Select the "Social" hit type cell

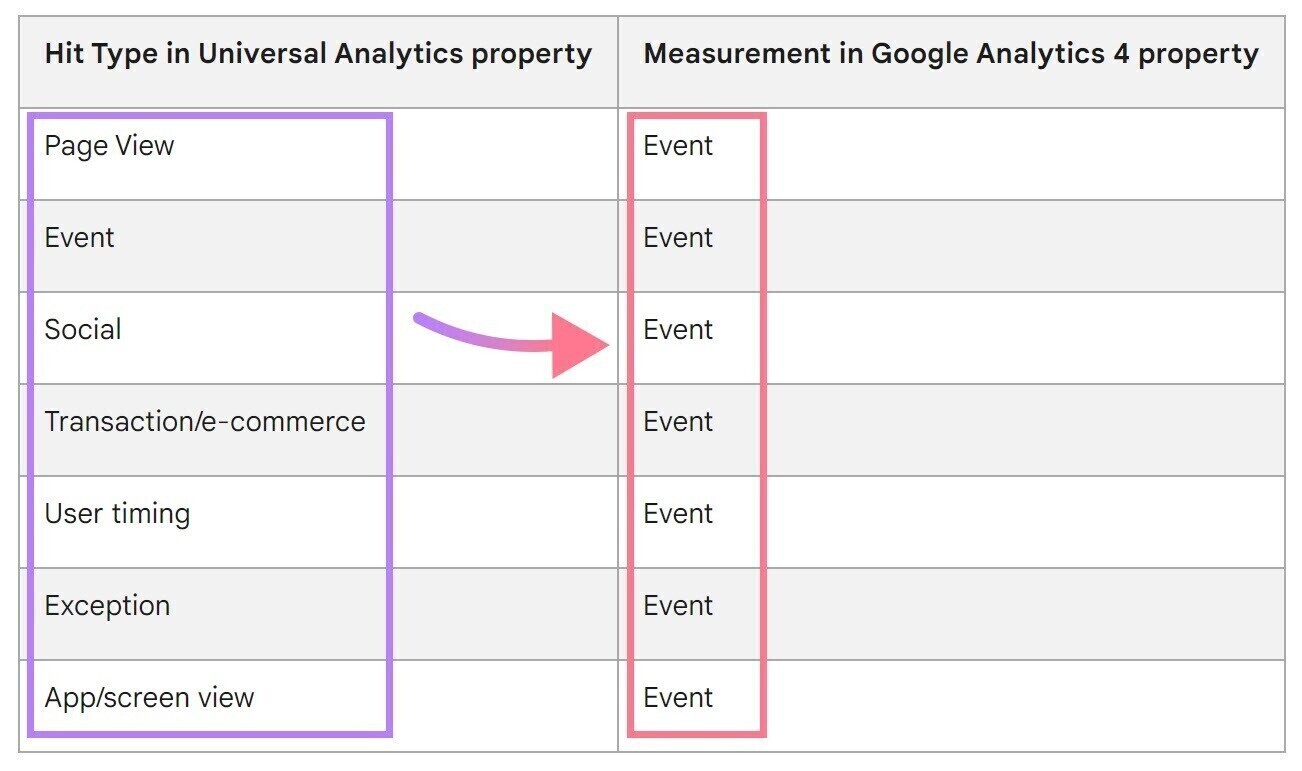(83, 330)
